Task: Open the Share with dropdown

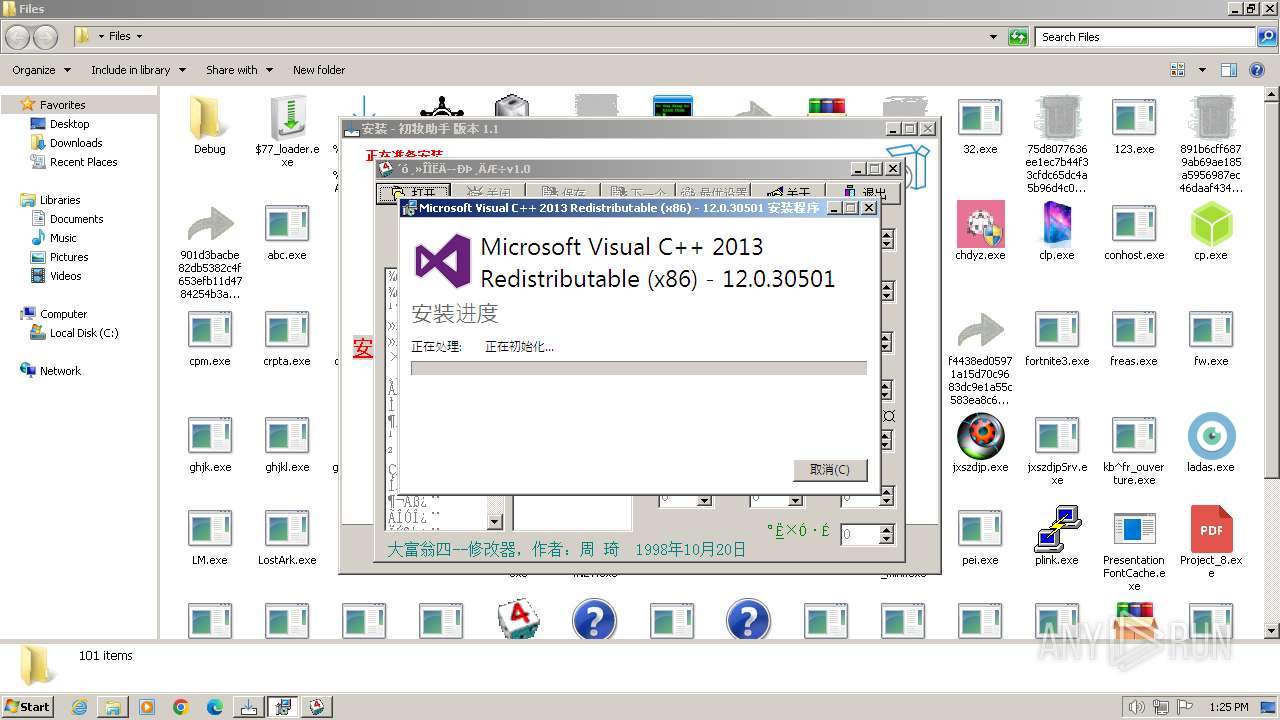Action: (x=239, y=70)
